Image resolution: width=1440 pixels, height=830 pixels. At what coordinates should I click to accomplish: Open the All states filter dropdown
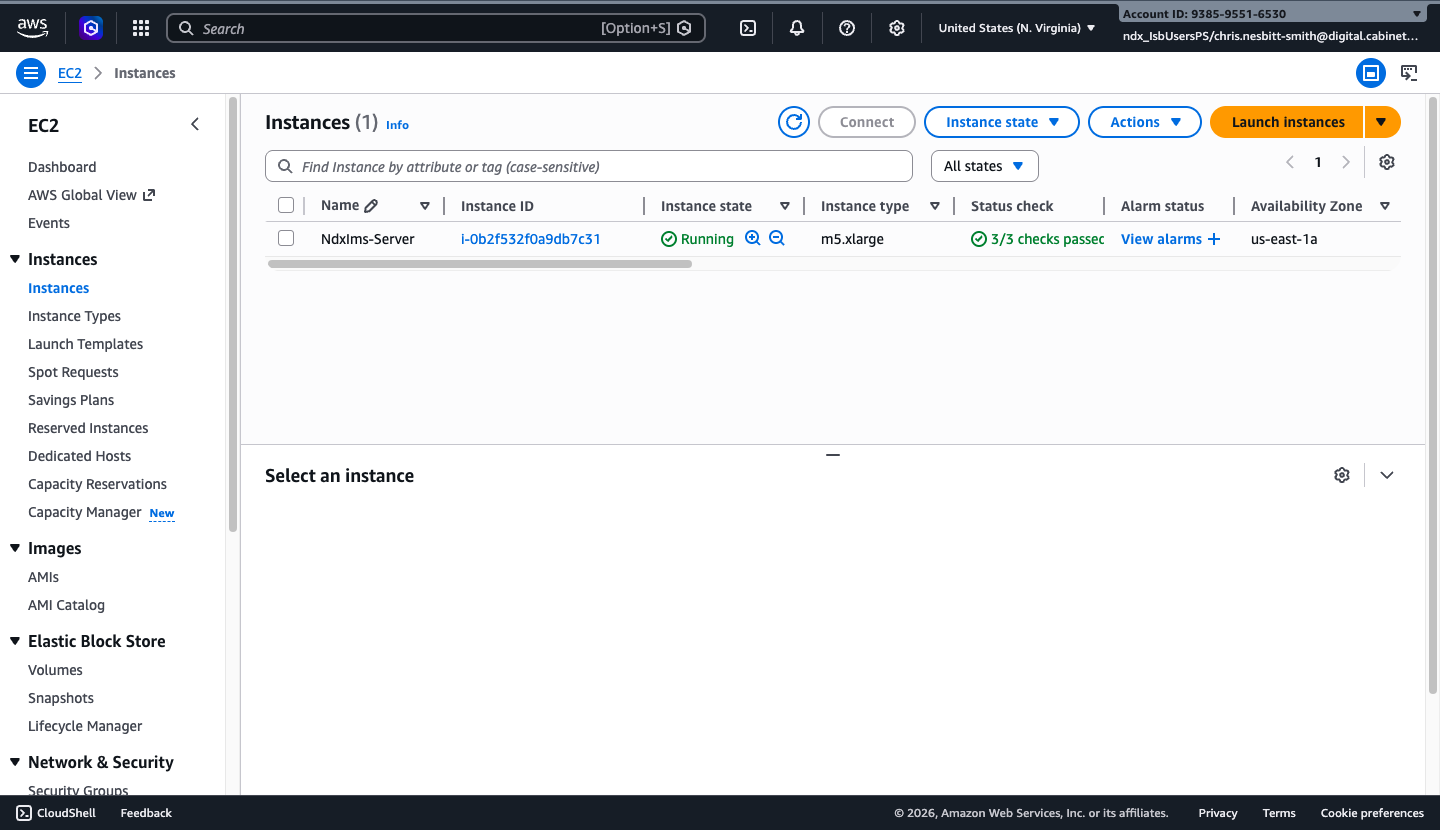pos(984,165)
